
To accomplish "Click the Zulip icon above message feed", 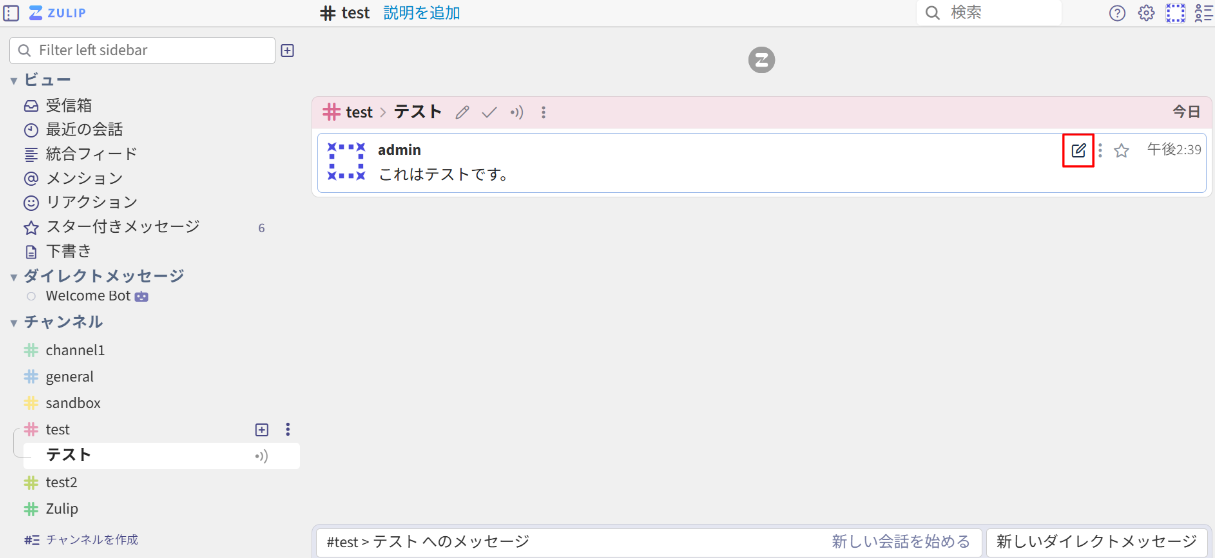I will point(762,61).
